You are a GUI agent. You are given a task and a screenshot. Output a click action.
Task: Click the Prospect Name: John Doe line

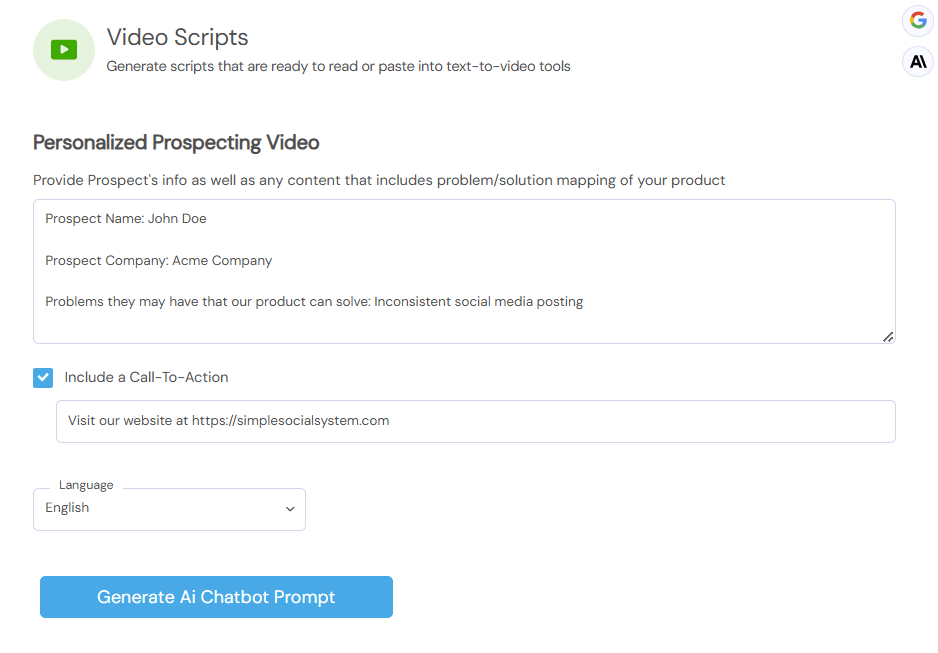(126, 219)
